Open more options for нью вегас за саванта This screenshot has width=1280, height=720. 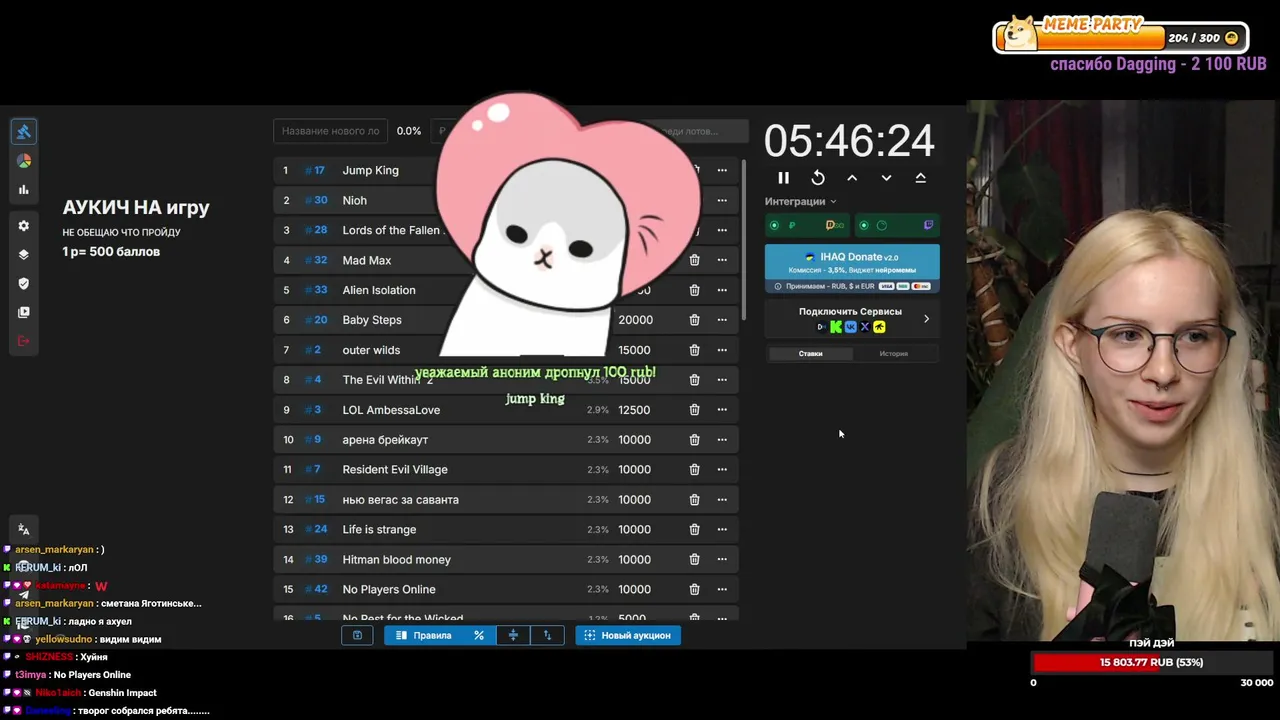coord(722,500)
